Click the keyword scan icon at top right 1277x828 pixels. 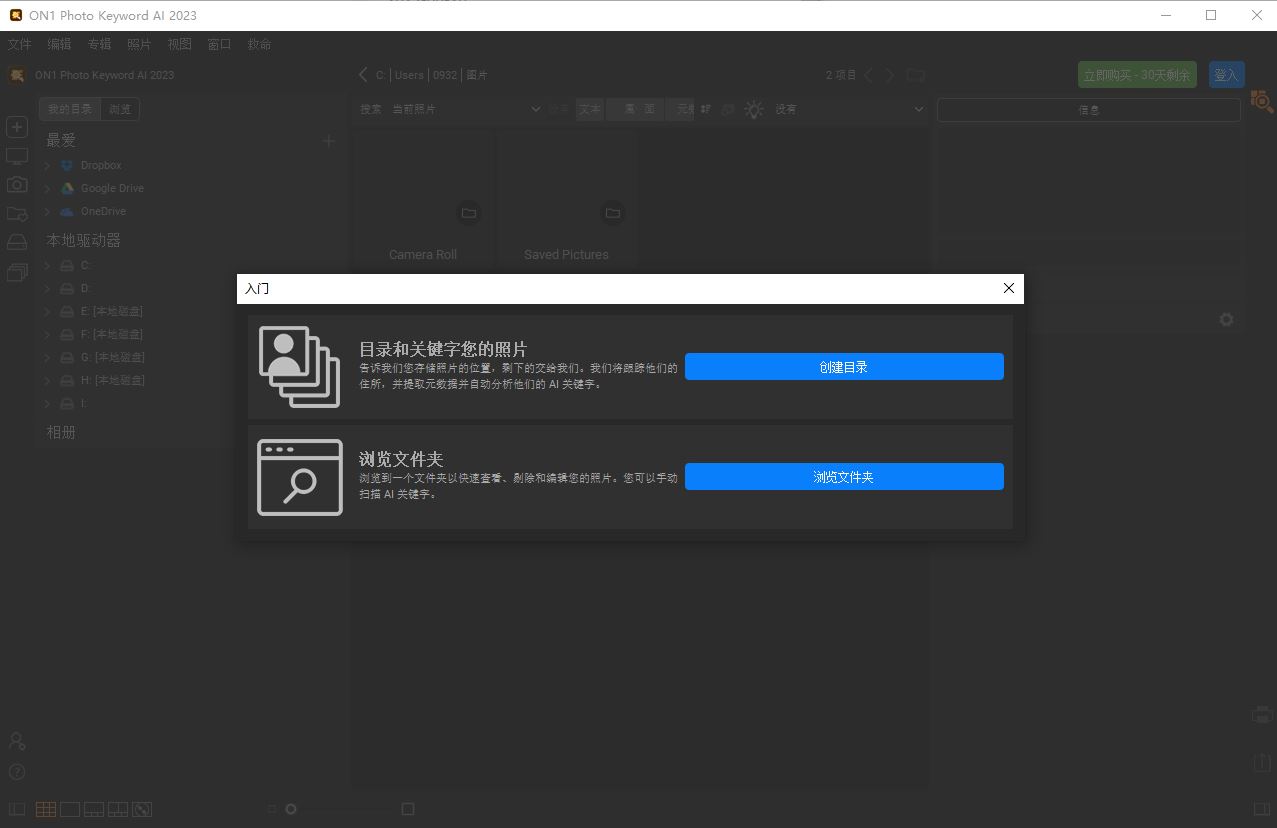click(1262, 101)
